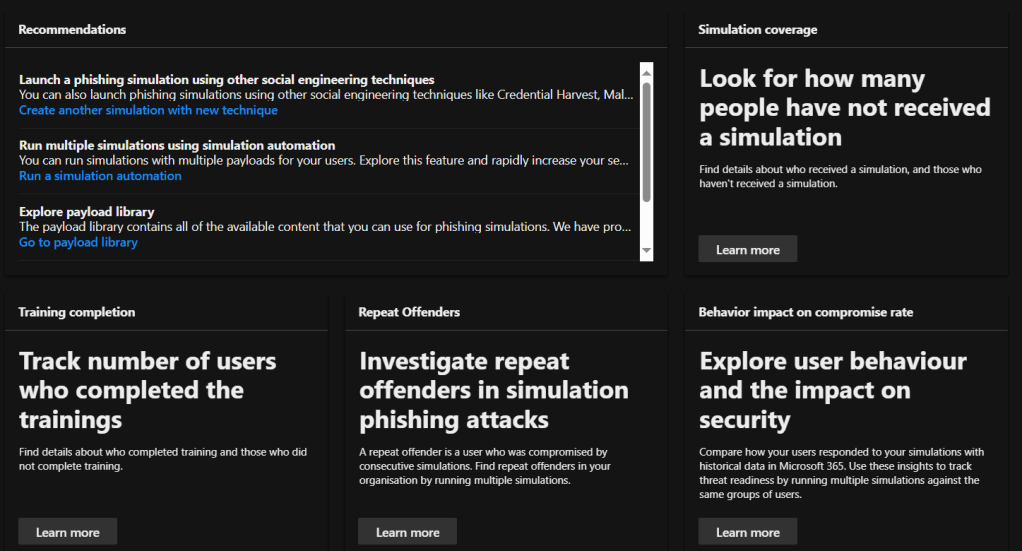Select the Recommendations card header
The width and height of the screenshot is (1022, 551).
[72, 30]
